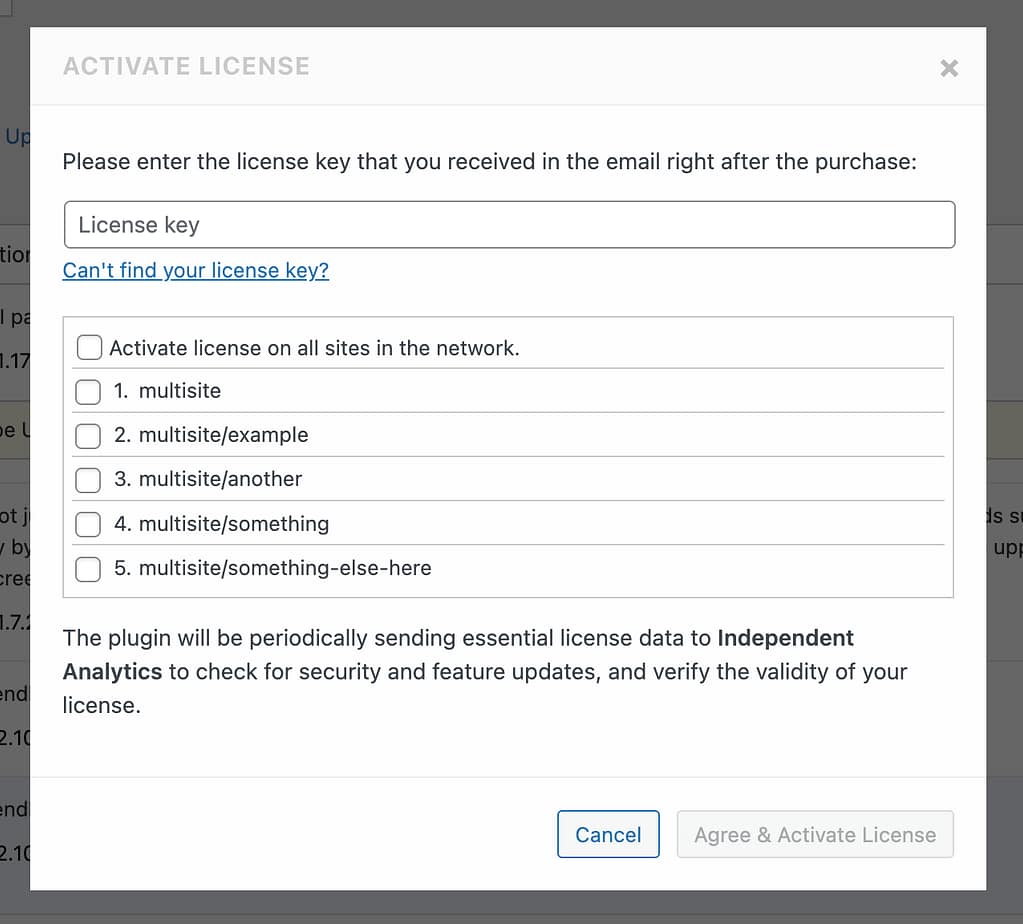Check the "multisite" site checkbox
The height and width of the screenshot is (924, 1023).
point(88,392)
